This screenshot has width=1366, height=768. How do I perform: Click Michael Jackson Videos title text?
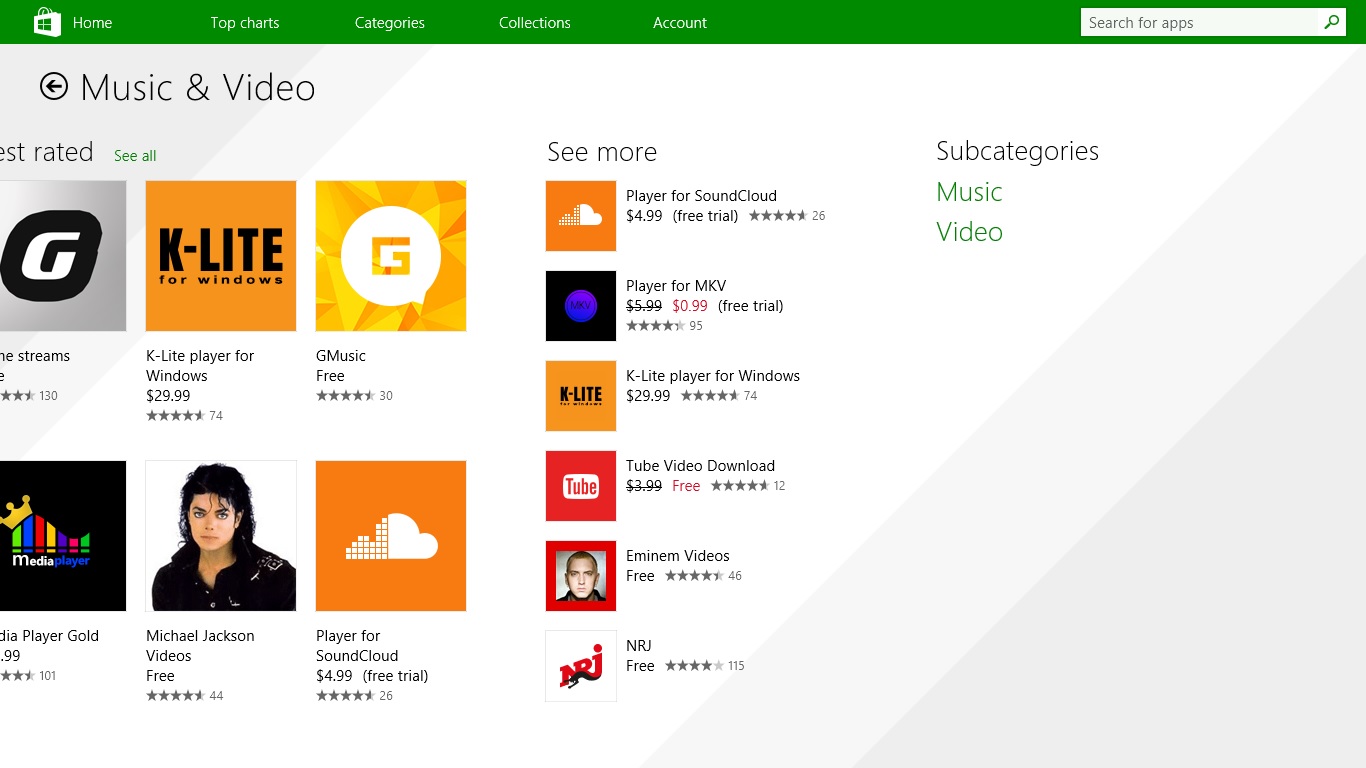click(x=200, y=646)
